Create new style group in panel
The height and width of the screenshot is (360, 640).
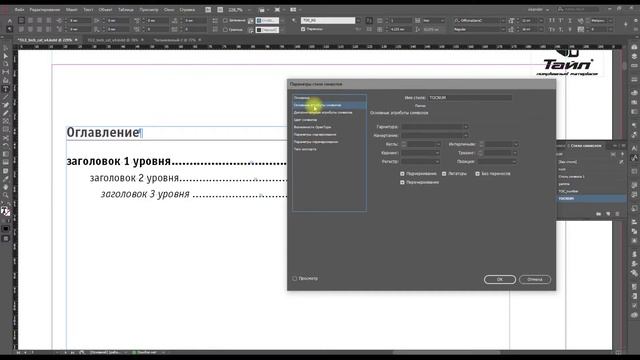tap(599, 214)
